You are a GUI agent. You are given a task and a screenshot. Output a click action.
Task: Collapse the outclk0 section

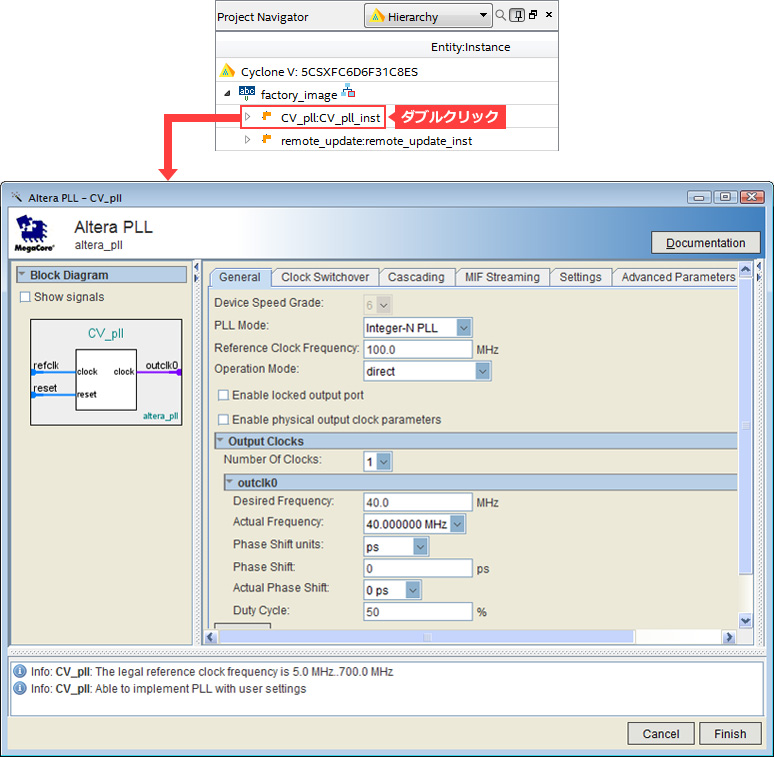point(230,482)
